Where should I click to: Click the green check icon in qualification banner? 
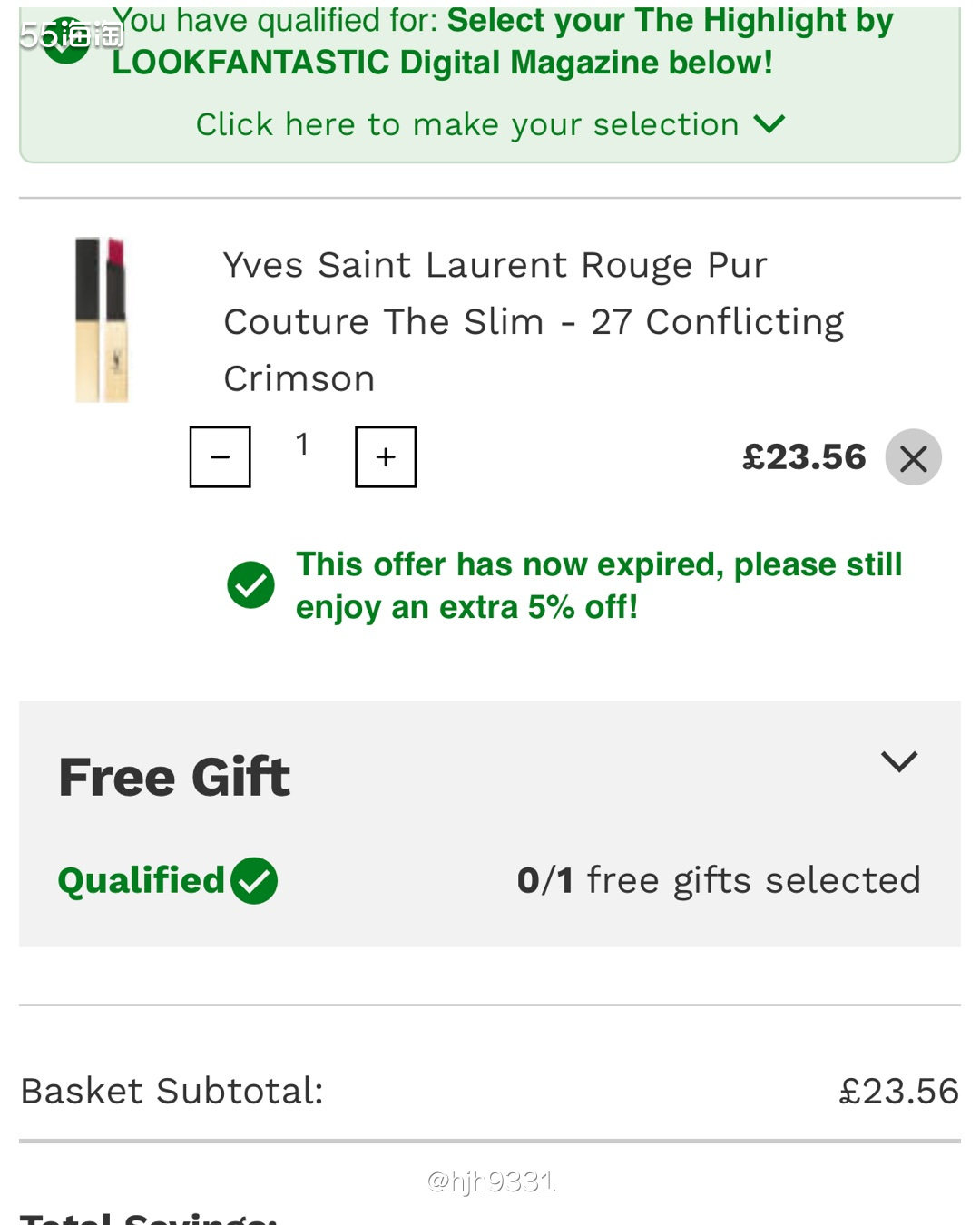tap(67, 42)
